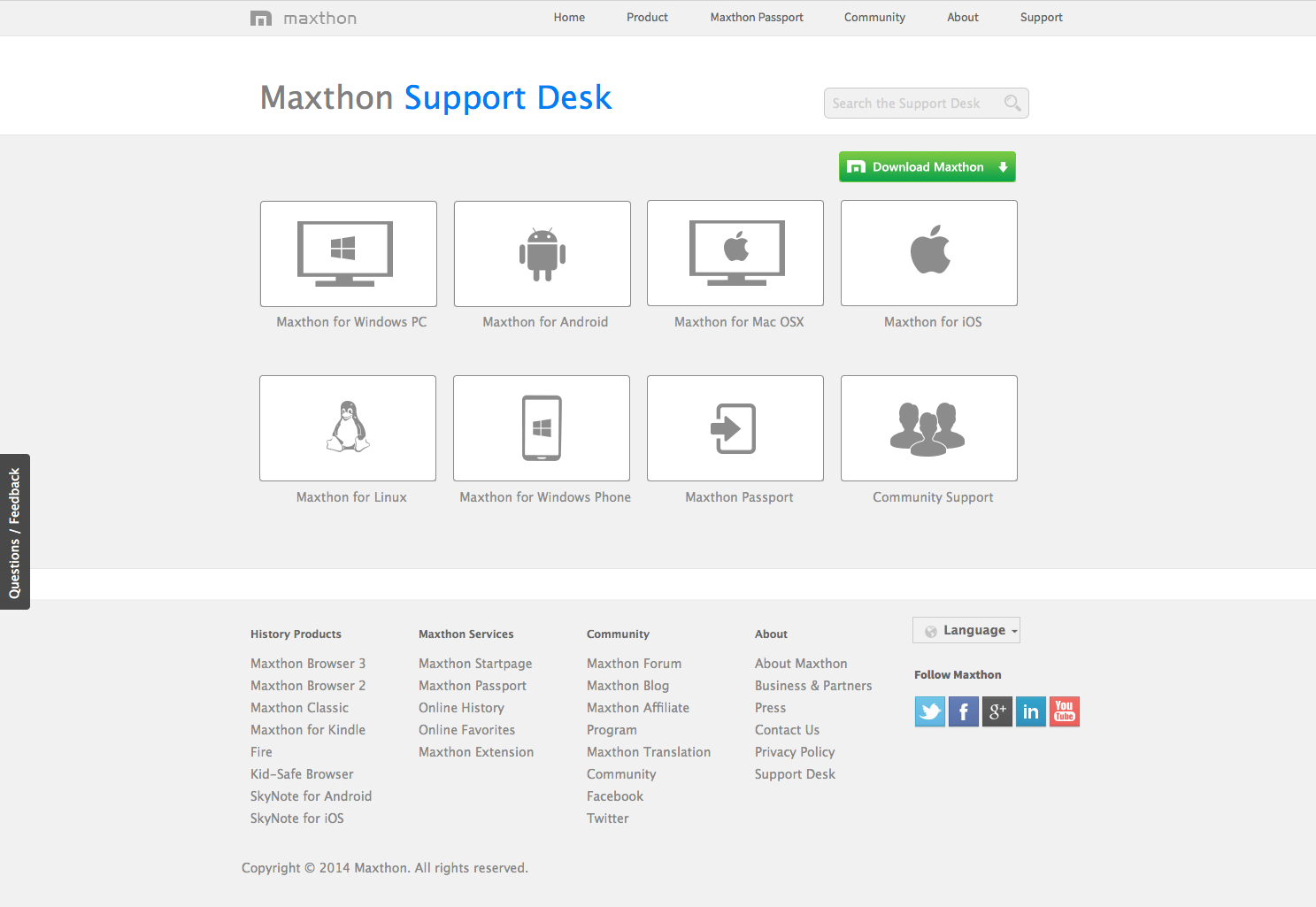Open the Maxthon for Mac OSX monitor icon
1316x907 pixels.
pos(735,253)
